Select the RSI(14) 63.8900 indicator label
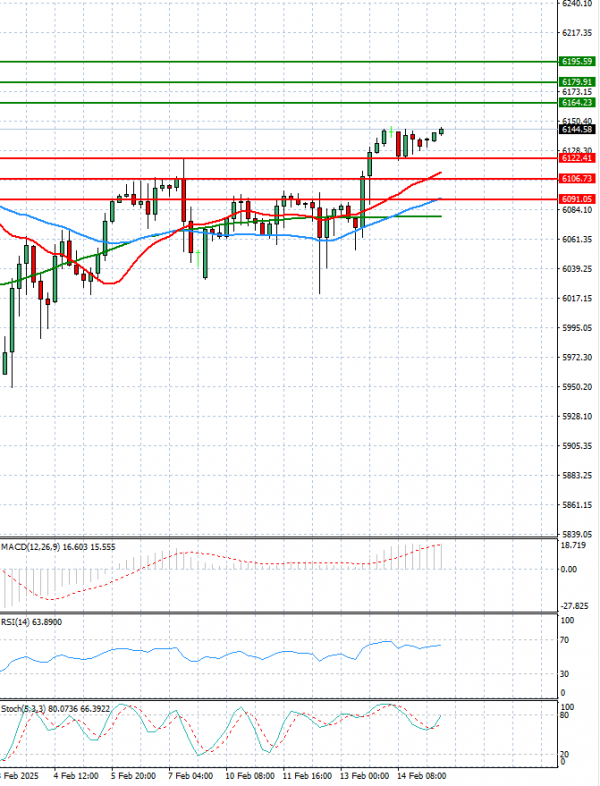This screenshot has width=600, height=786. [32, 622]
